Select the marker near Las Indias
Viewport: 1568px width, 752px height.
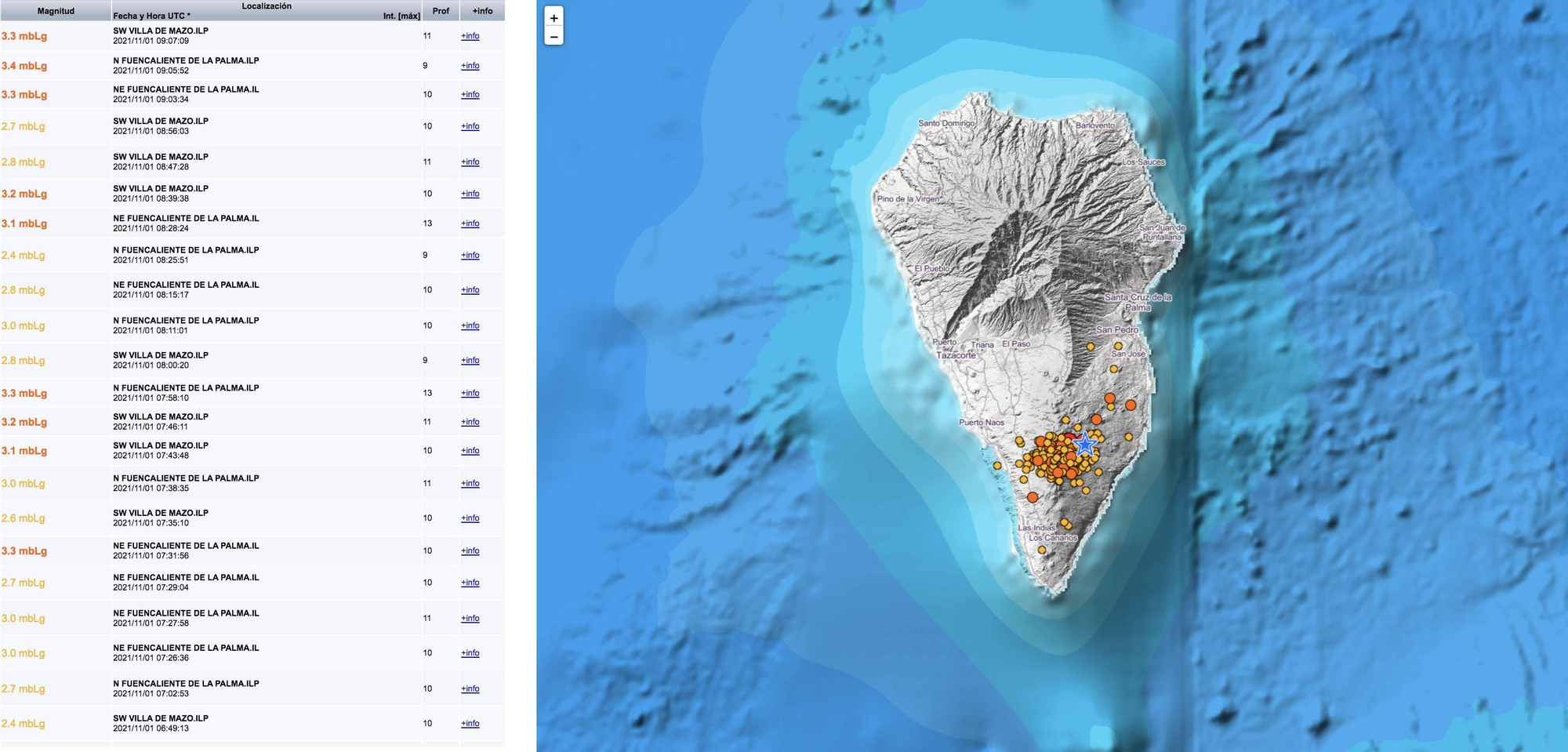(x=1065, y=522)
